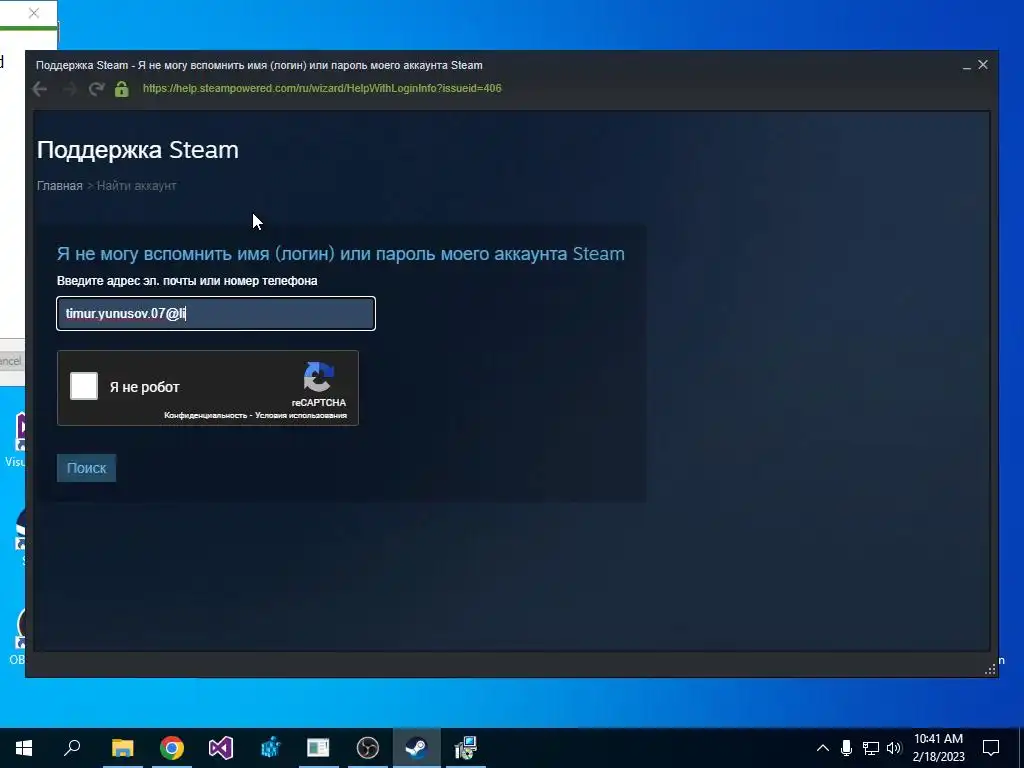Screen dimensions: 1024x768
Task: Open the volume speaker tray icon
Action: point(894,748)
